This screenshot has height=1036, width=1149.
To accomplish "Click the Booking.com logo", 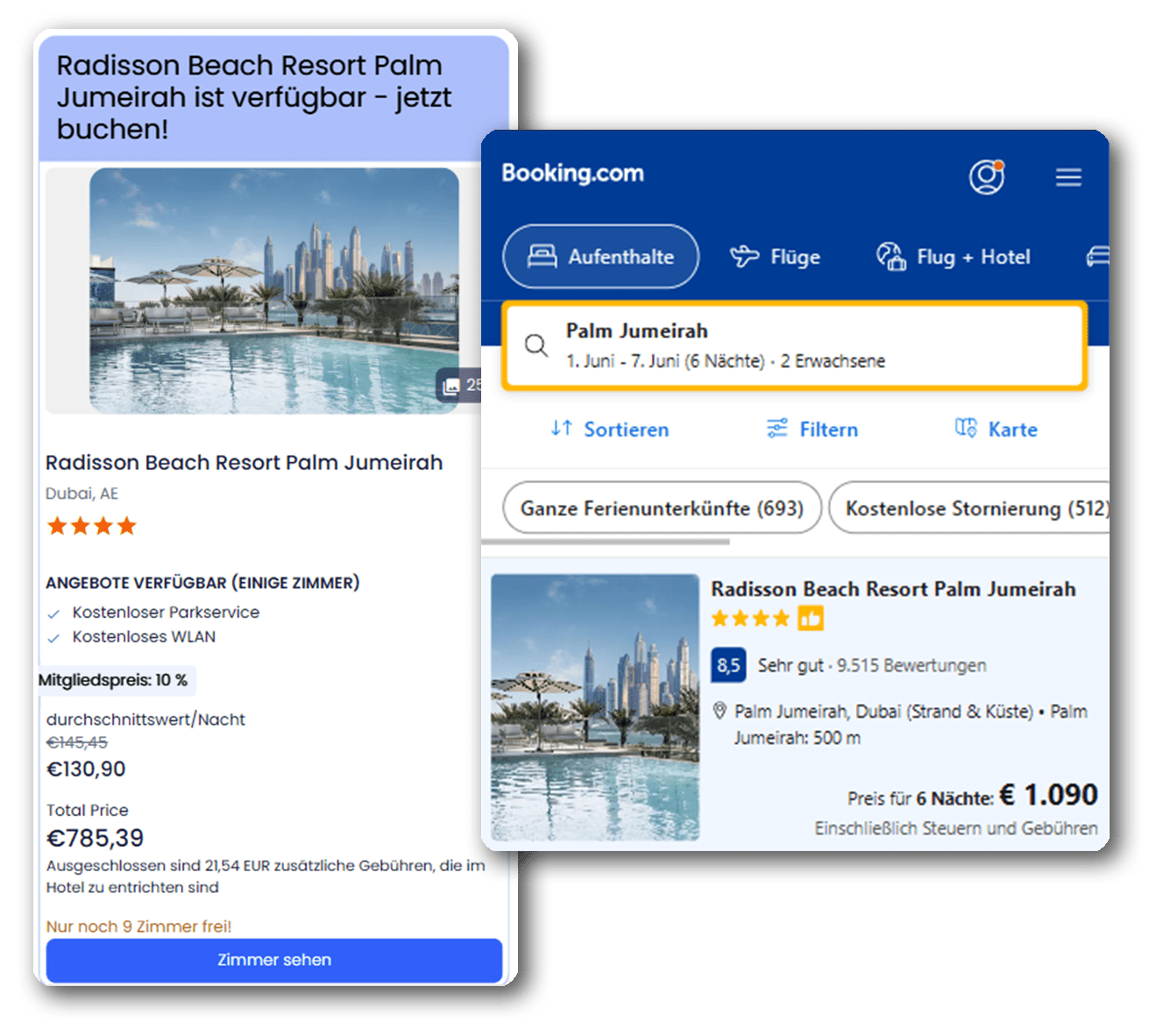I will pyautogui.click(x=572, y=173).
